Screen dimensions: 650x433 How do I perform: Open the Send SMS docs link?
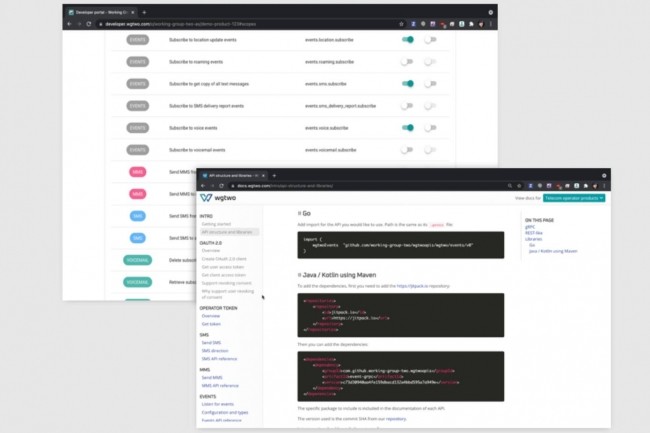coord(212,343)
